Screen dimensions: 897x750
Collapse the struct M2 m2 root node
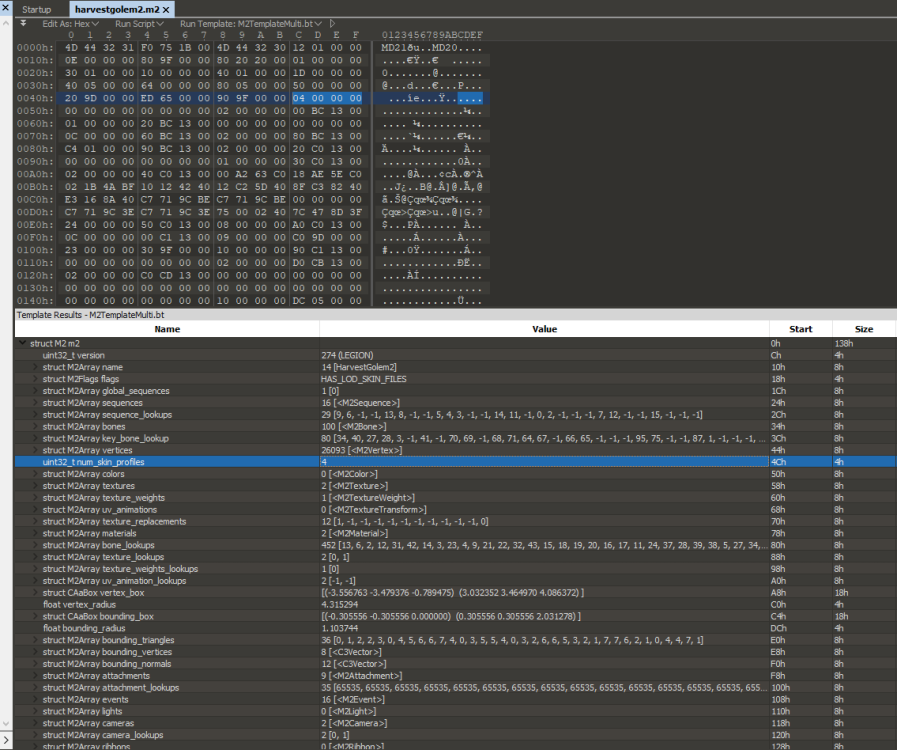(x=22, y=343)
